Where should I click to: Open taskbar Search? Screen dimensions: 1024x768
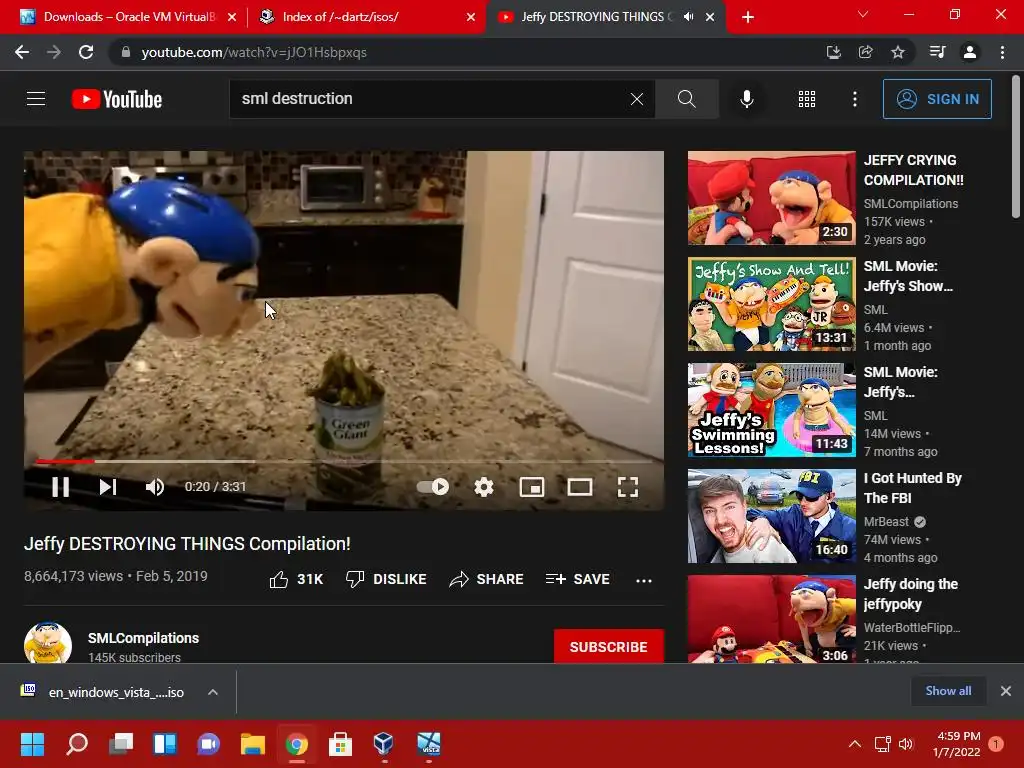(77, 744)
